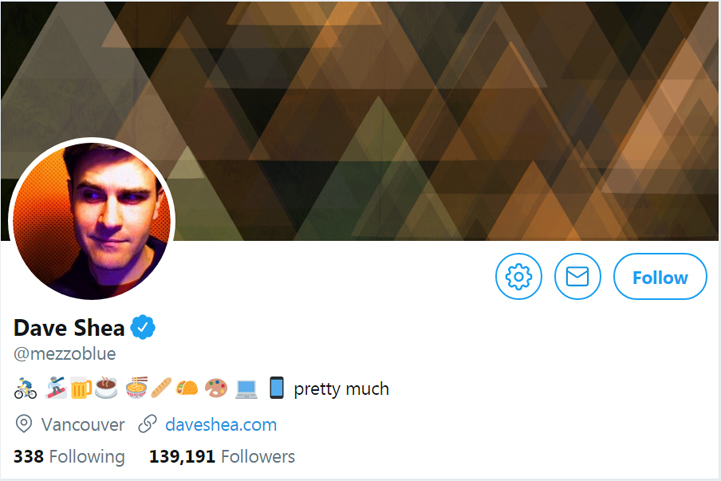
Task: Click the cyclist emoji in bio
Action: click(25, 389)
